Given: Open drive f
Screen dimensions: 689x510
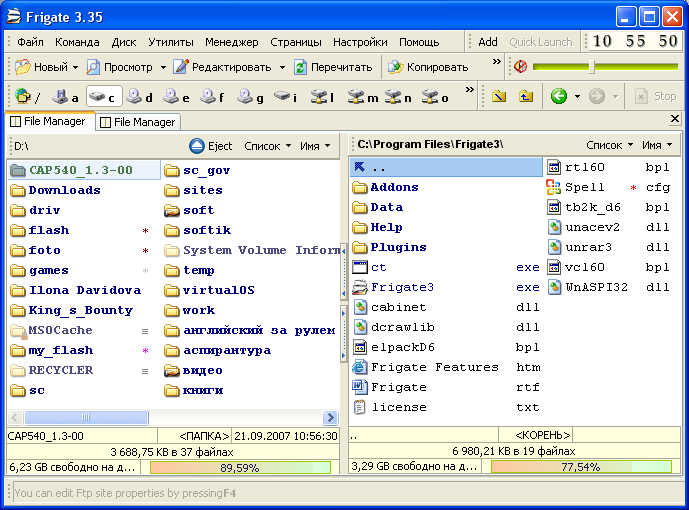Looking at the screenshot, I should coord(213,96).
